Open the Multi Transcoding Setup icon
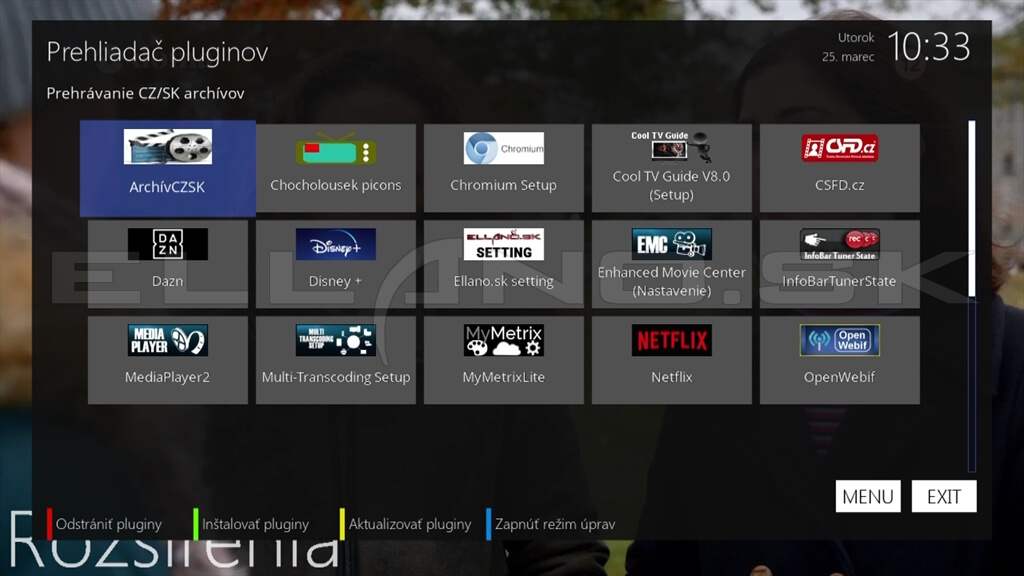 tap(336, 340)
